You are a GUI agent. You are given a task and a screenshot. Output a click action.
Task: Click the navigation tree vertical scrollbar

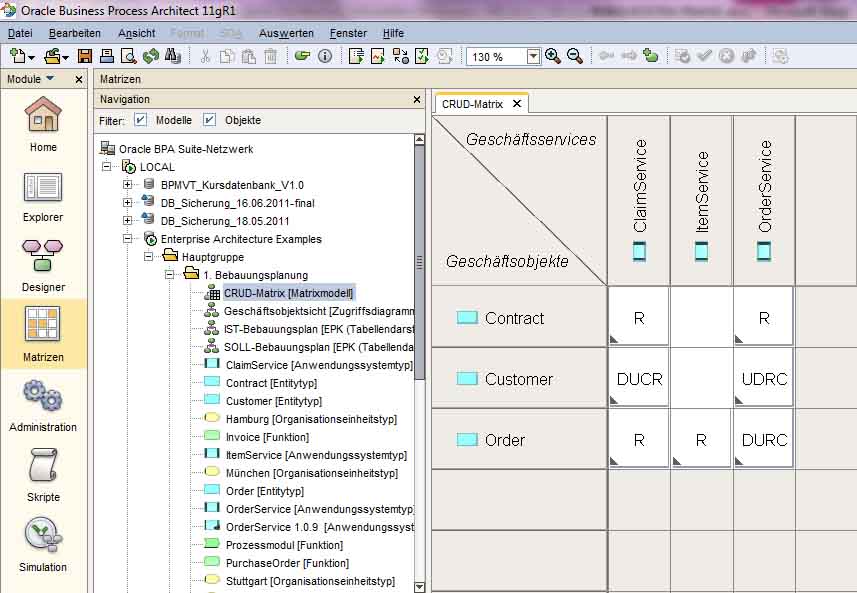[x=419, y=262]
